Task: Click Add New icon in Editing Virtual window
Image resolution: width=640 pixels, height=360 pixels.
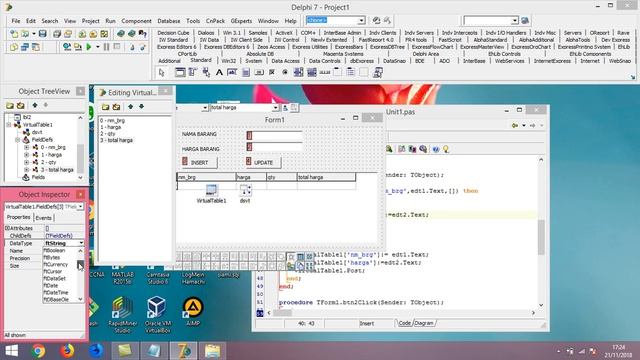Action: [x=106, y=107]
